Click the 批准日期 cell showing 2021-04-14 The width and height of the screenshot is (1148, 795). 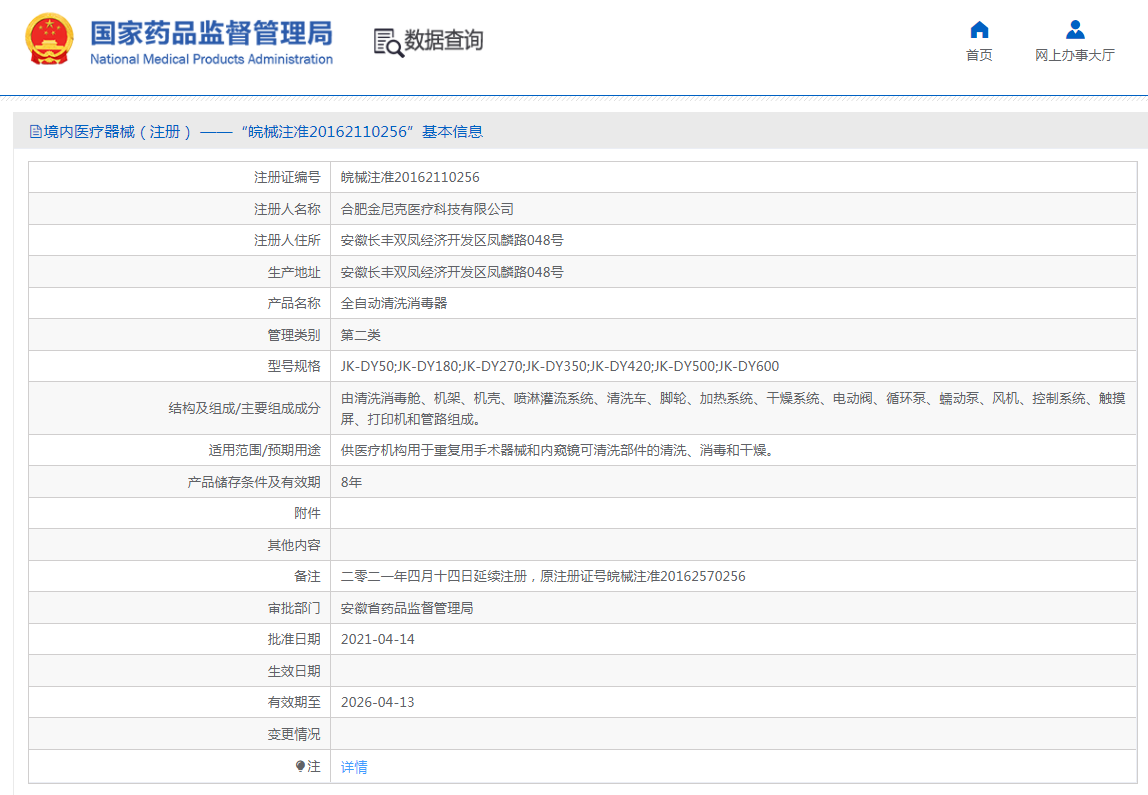(380, 638)
